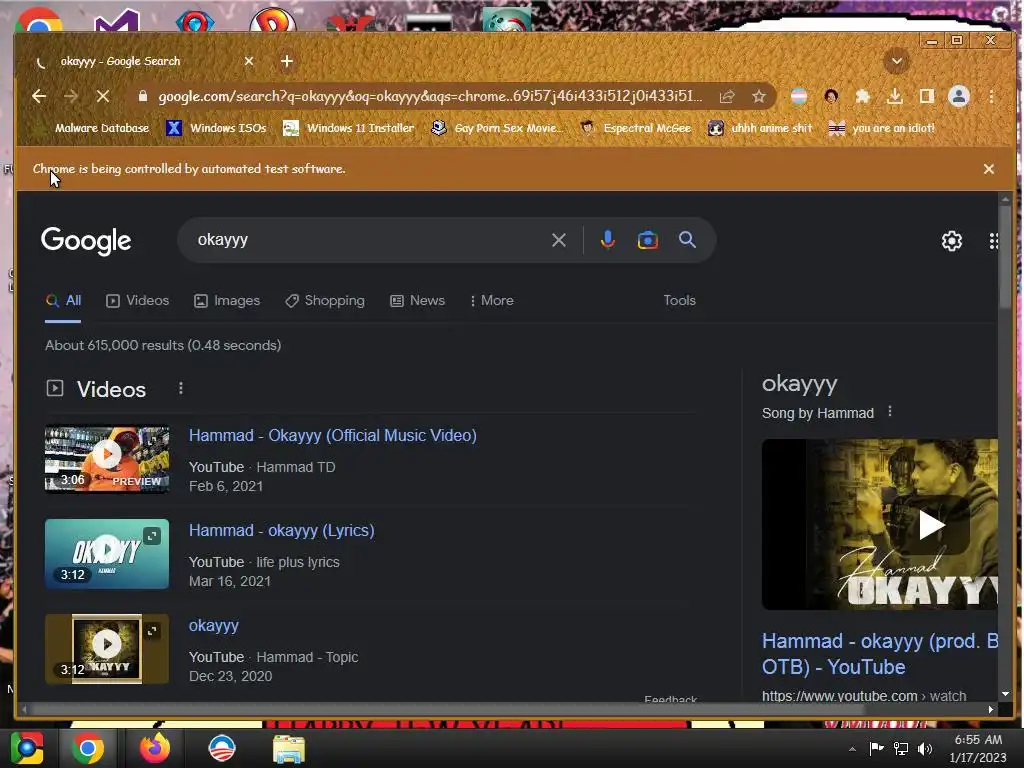
Task: Select the All results tab
Action: (x=63, y=301)
